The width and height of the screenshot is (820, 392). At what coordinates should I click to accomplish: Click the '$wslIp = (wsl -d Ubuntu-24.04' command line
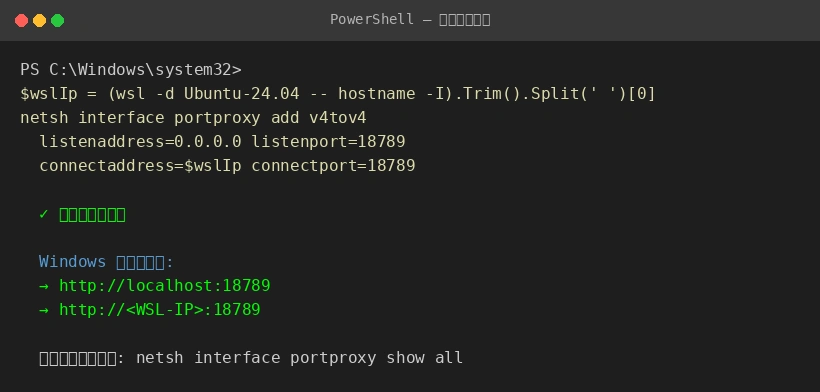click(337, 94)
